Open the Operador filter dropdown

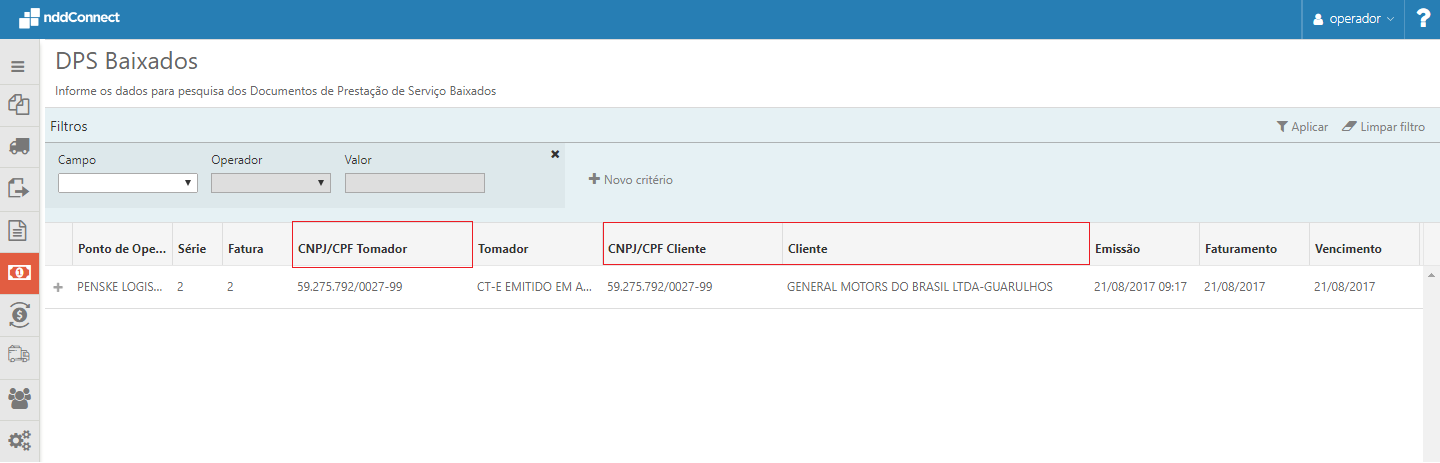[270, 183]
